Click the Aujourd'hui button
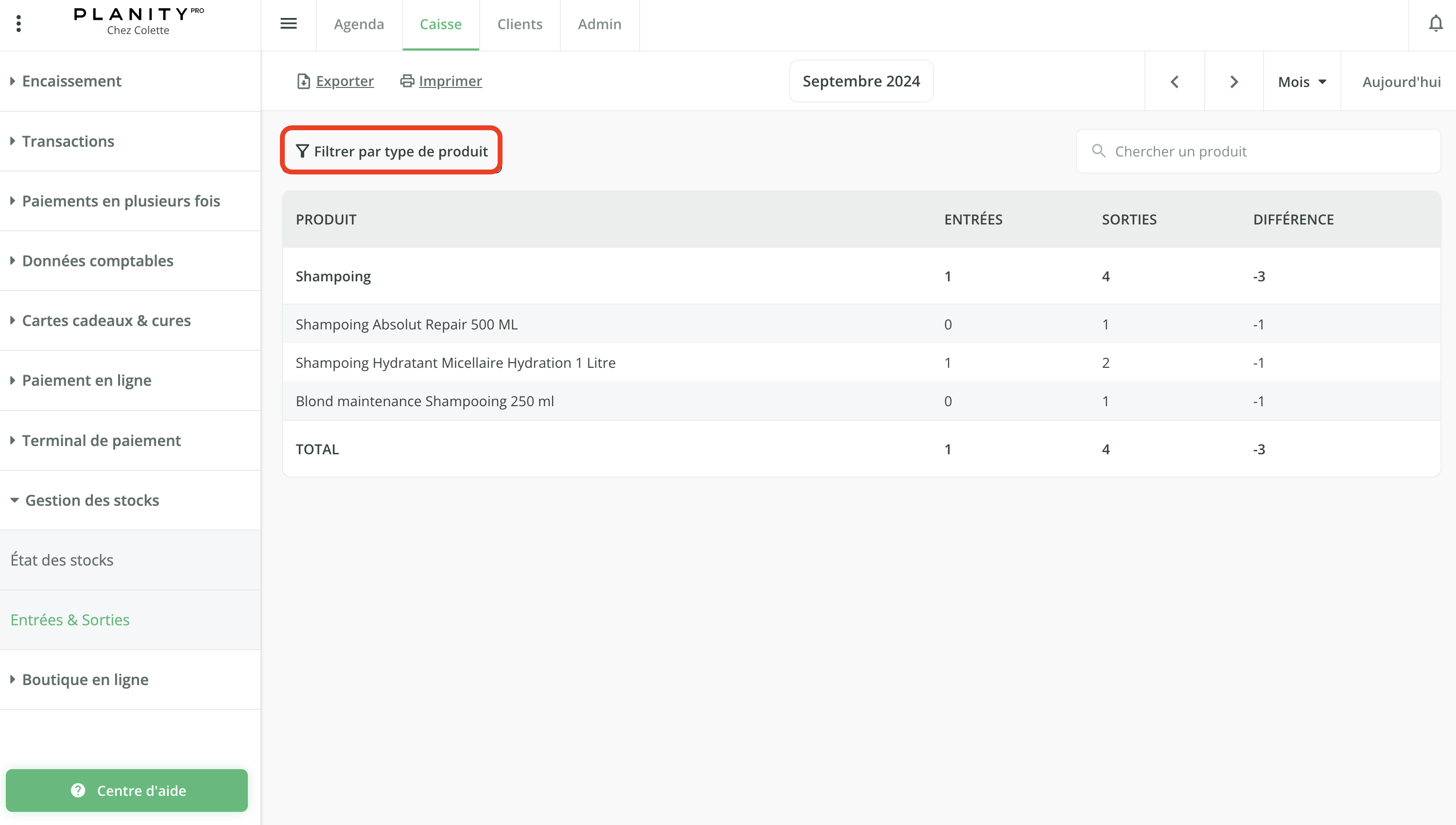Image resolution: width=1456 pixels, height=825 pixels. [1401, 82]
